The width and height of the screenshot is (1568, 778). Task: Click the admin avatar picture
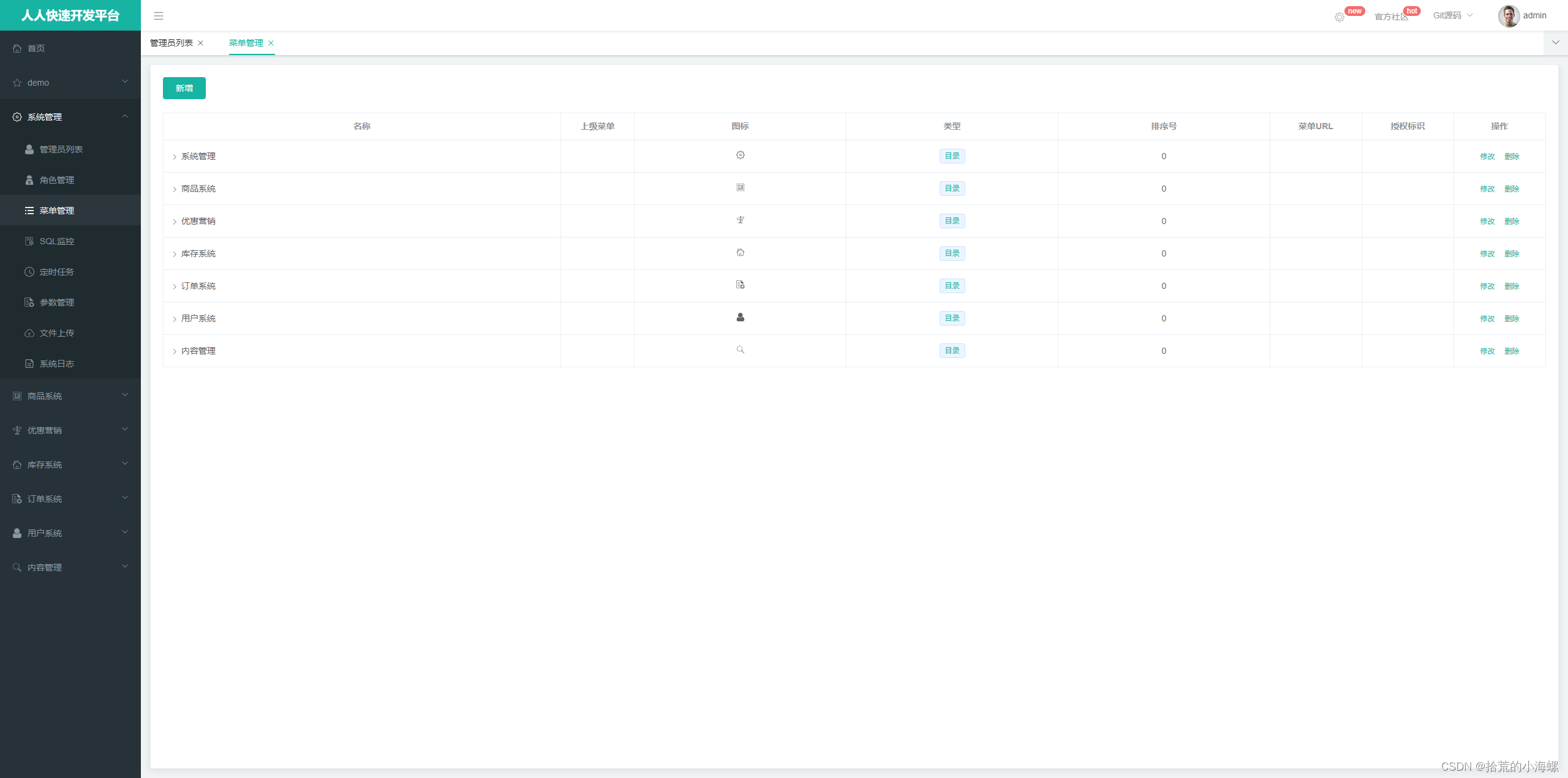1508,16
